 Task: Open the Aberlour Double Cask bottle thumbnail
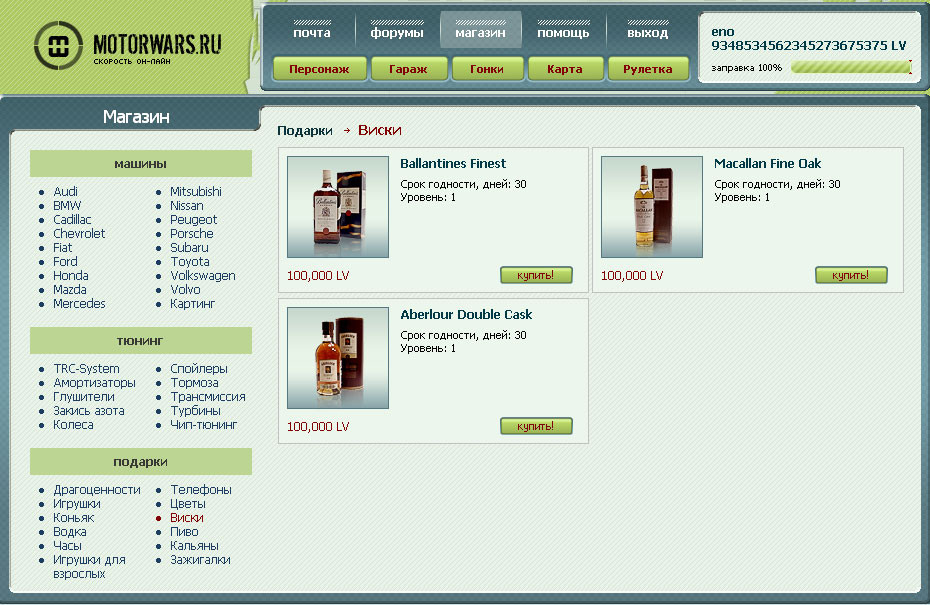338,358
